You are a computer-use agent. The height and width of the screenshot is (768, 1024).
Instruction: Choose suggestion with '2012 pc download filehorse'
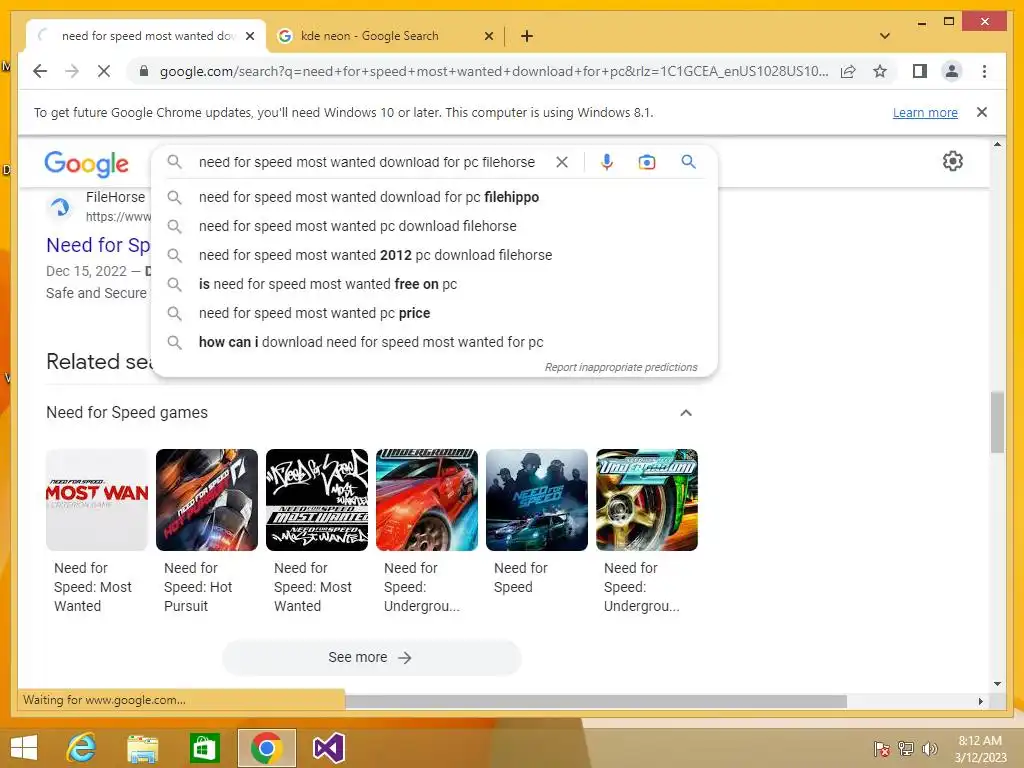click(434, 255)
